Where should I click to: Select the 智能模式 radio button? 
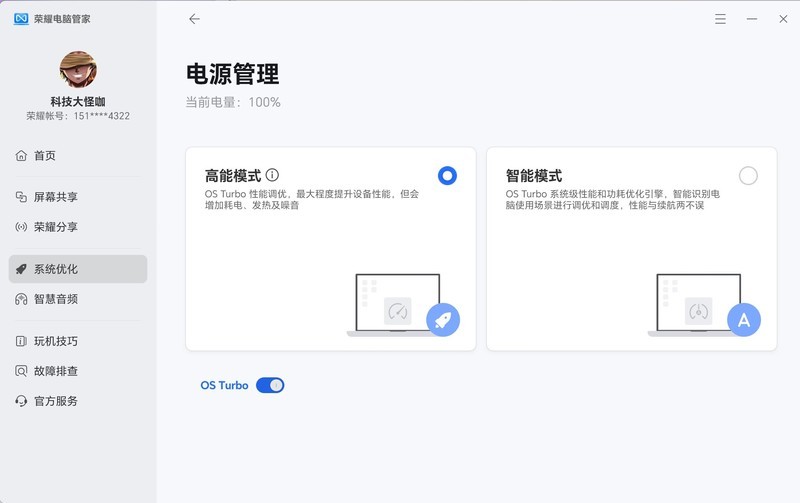(748, 176)
